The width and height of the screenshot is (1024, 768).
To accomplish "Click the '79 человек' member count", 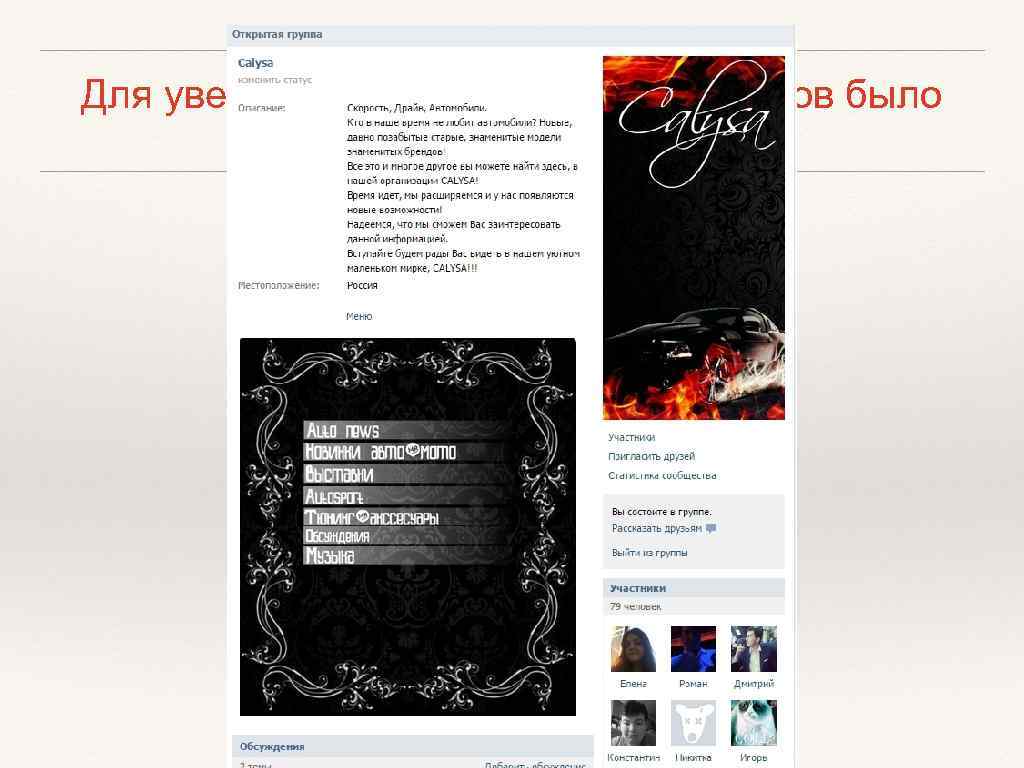I will point(635,607).
